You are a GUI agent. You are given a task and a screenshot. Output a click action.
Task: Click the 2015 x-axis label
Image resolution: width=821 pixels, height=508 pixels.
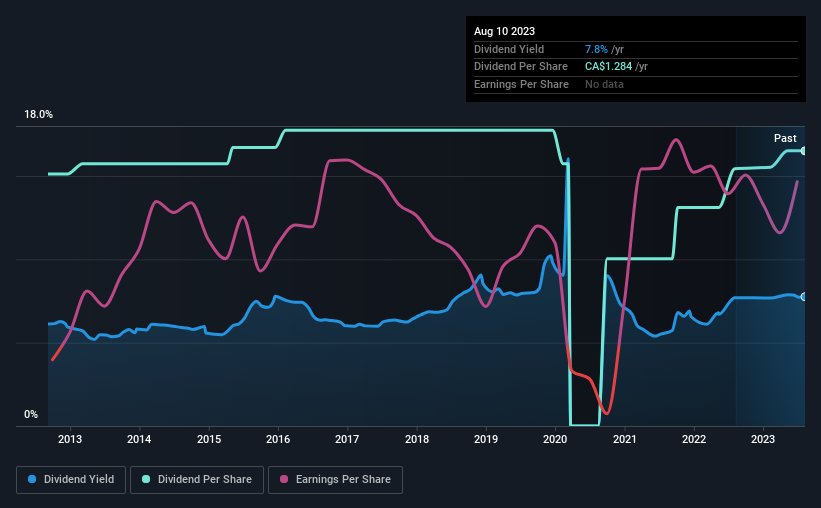[208, 439]
